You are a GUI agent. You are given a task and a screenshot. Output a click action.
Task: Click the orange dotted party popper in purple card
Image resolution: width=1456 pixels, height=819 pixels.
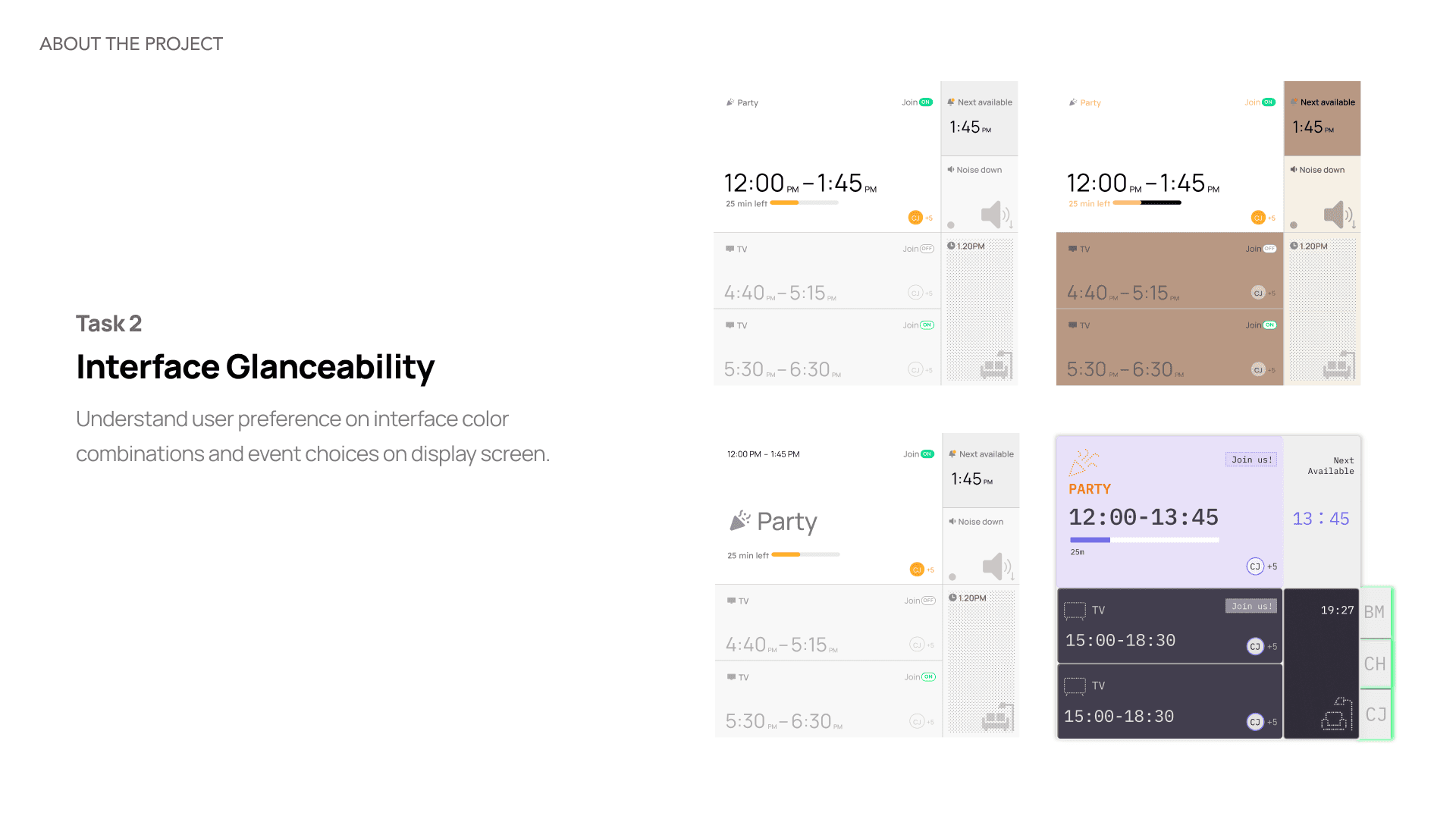1084,462
